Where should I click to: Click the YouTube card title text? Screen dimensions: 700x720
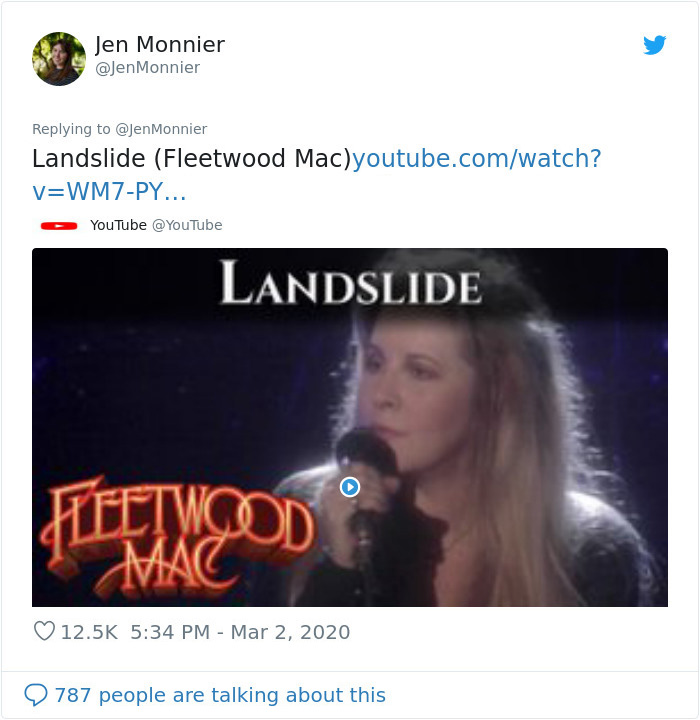[x=119, y=225]
